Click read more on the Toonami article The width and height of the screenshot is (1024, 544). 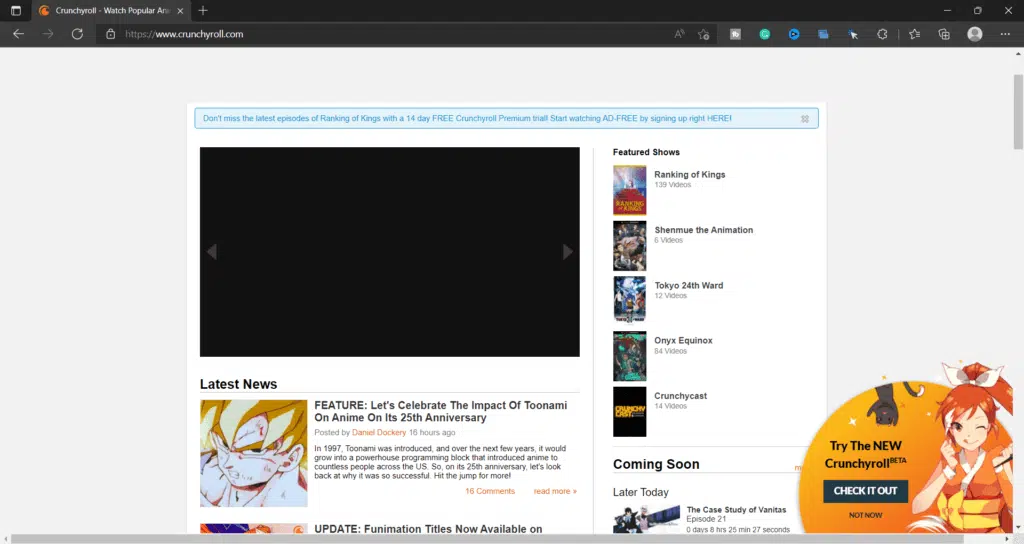pos(555,491)
